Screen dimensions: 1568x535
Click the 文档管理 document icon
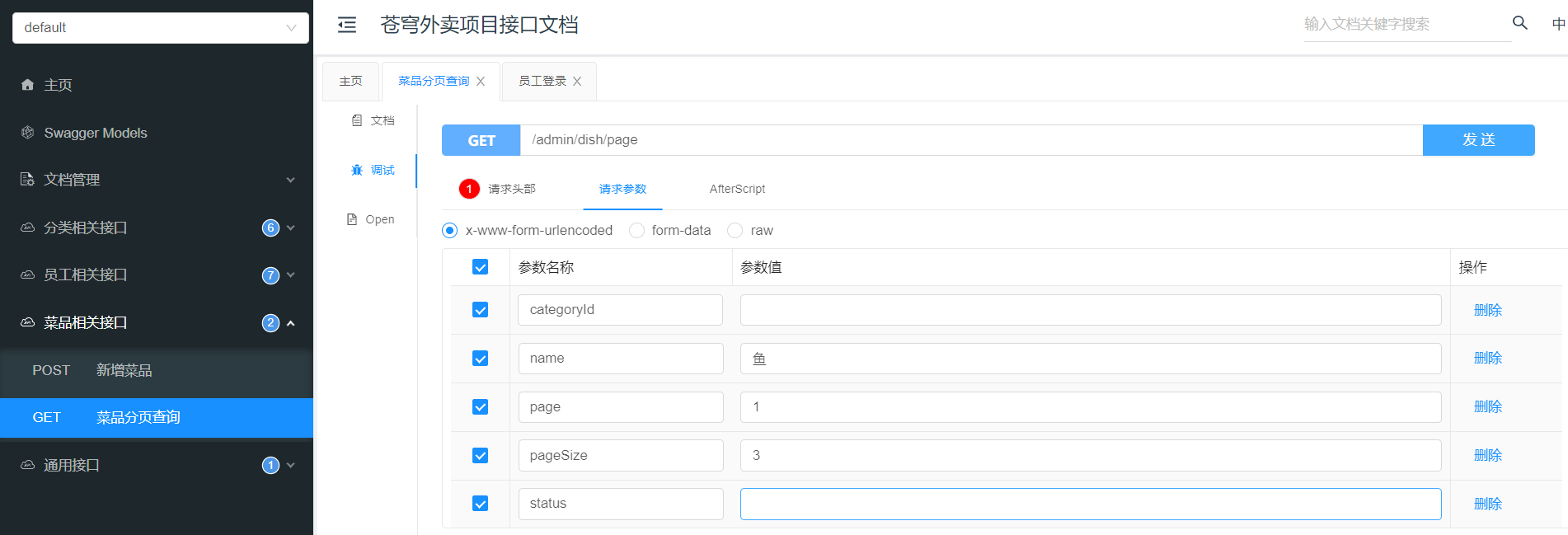(27, 180)
